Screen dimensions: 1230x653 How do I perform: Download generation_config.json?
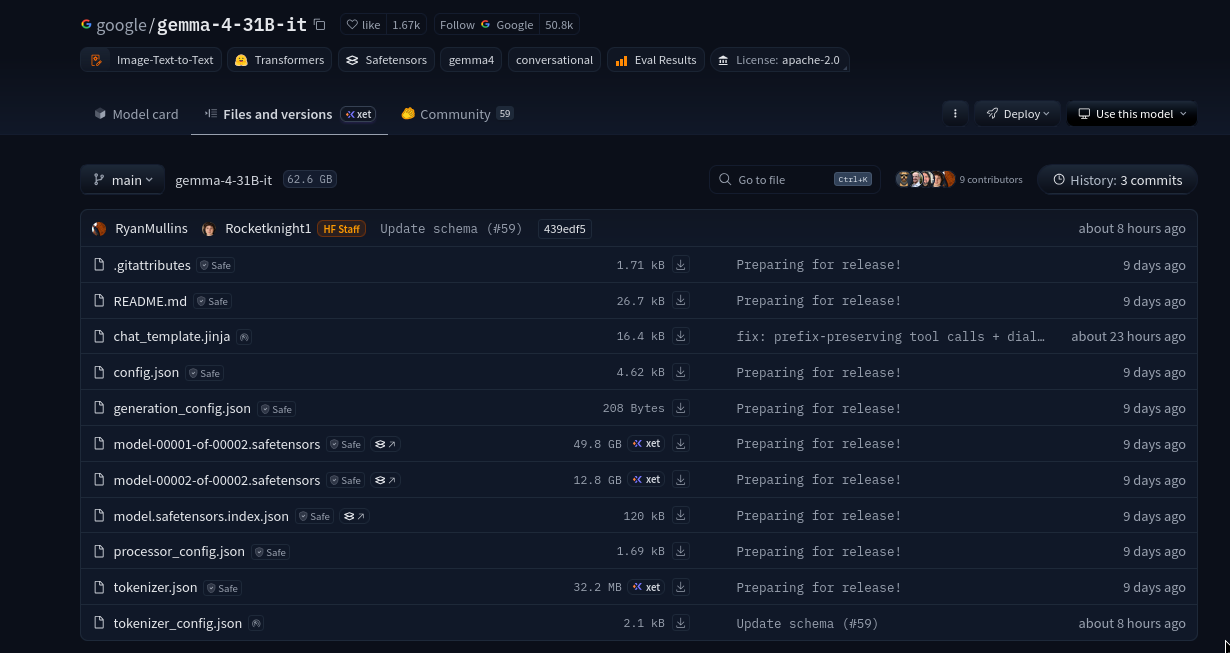(x=681, y=408)
